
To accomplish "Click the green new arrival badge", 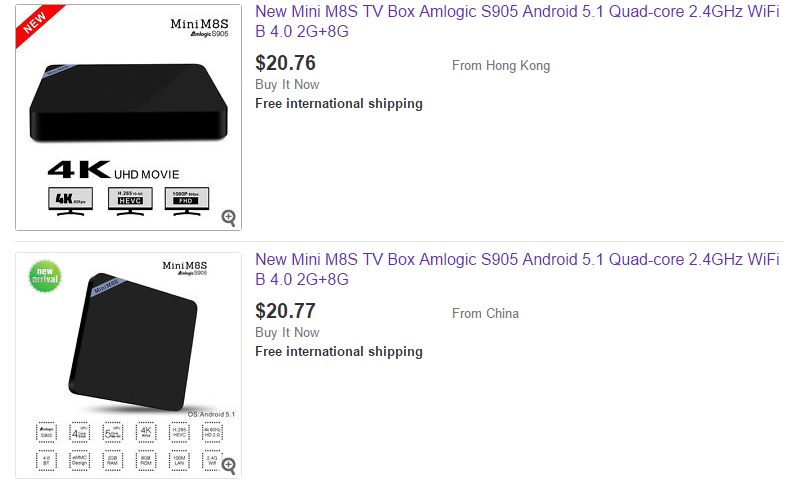I will click(x=45, y=276).
